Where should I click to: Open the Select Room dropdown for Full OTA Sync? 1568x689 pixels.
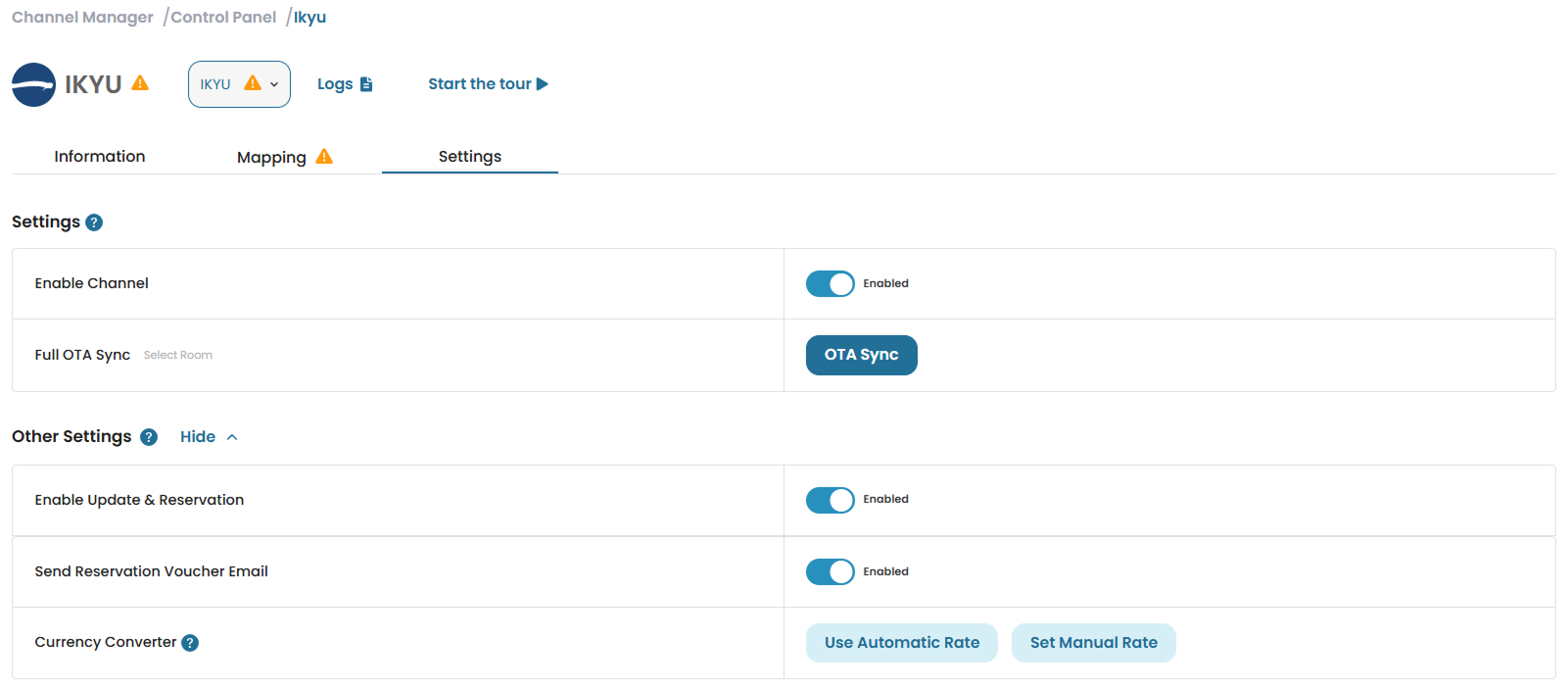[178, 356]
